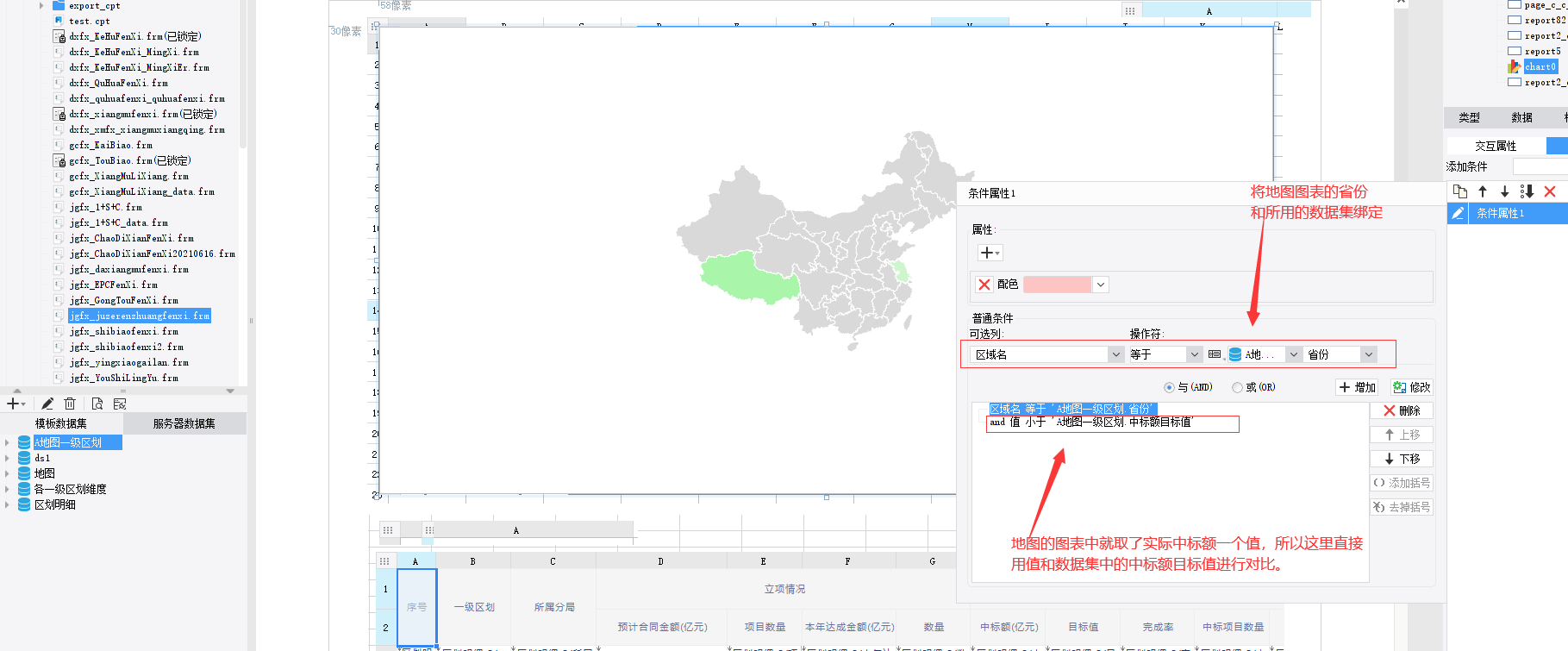
Task: Switch to the 服务器数据集 tab
Action: (184, 423)
